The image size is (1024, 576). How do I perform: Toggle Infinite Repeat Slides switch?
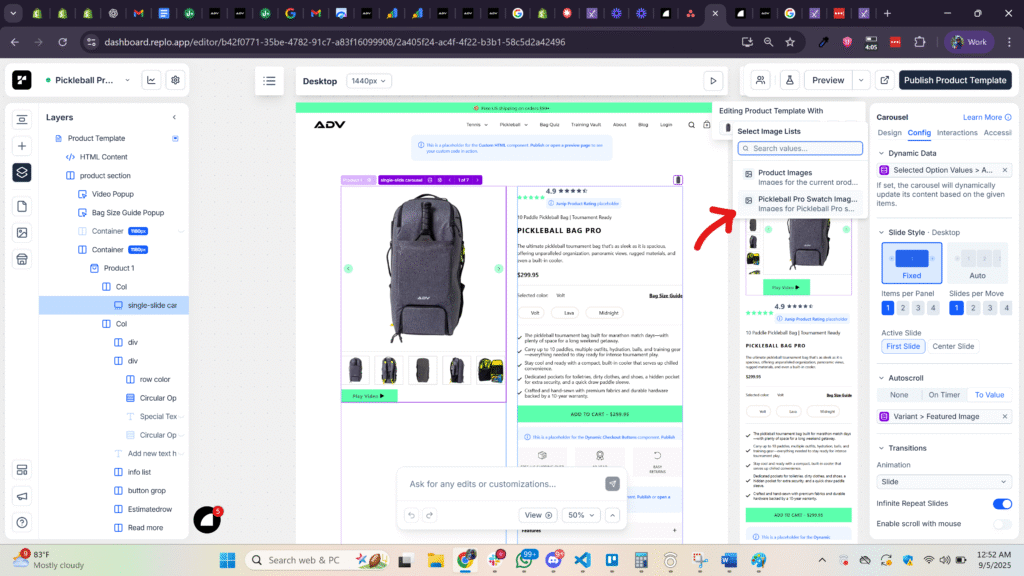coord(1001,504)
